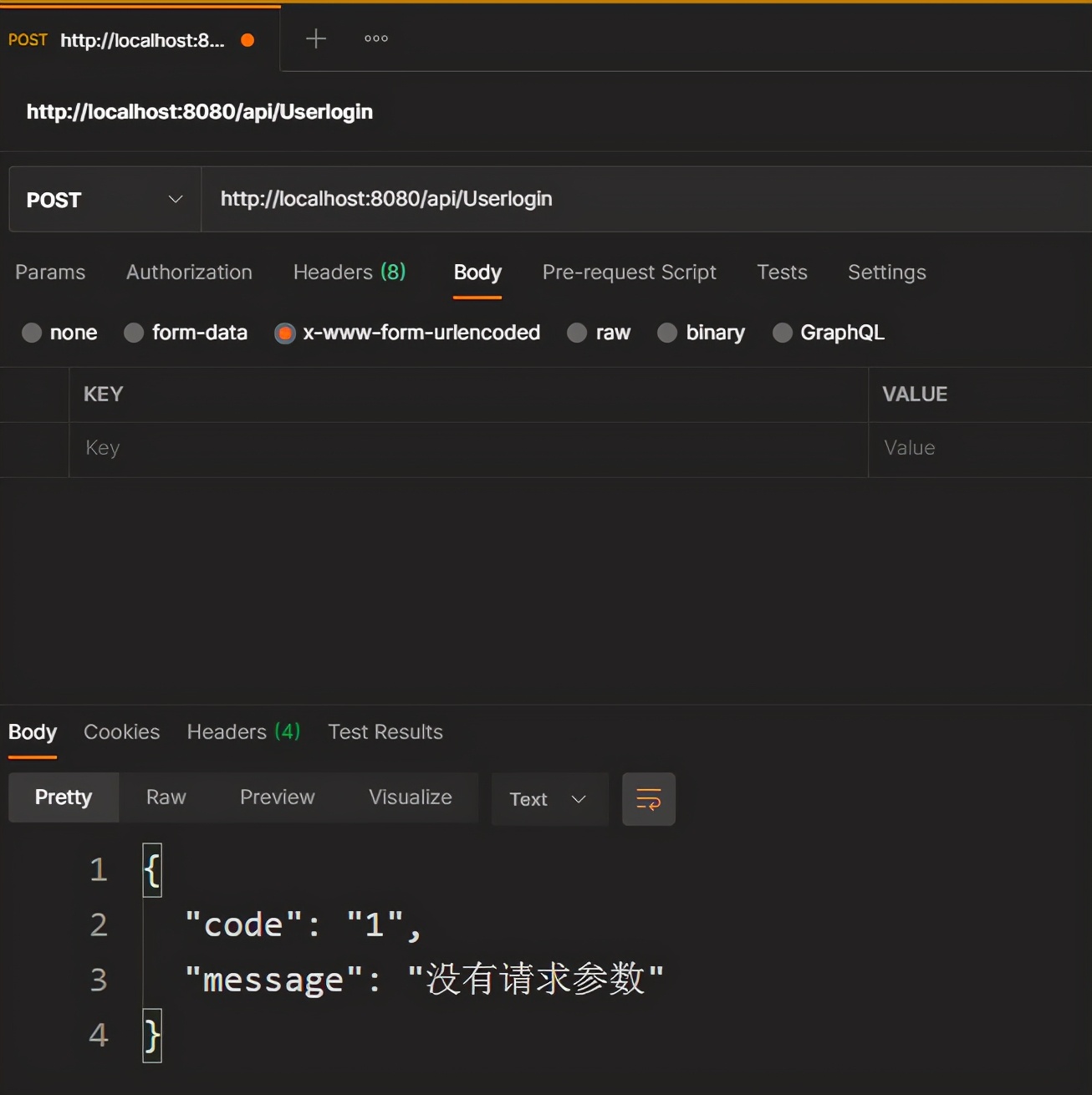
Task: Open the Text response format dropdown
Action: coord(549,799)
